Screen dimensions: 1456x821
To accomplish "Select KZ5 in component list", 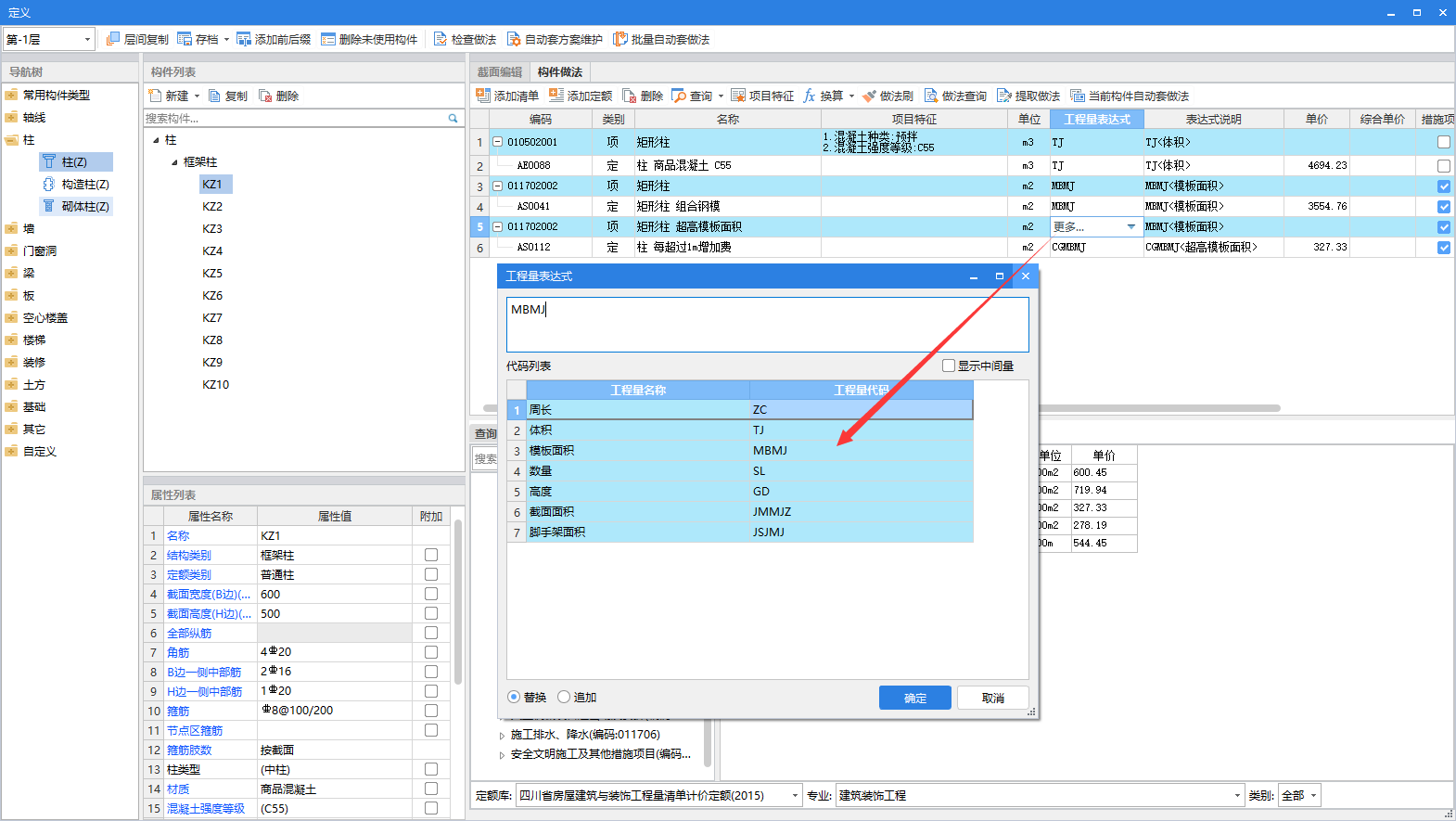I will (212, 273).
